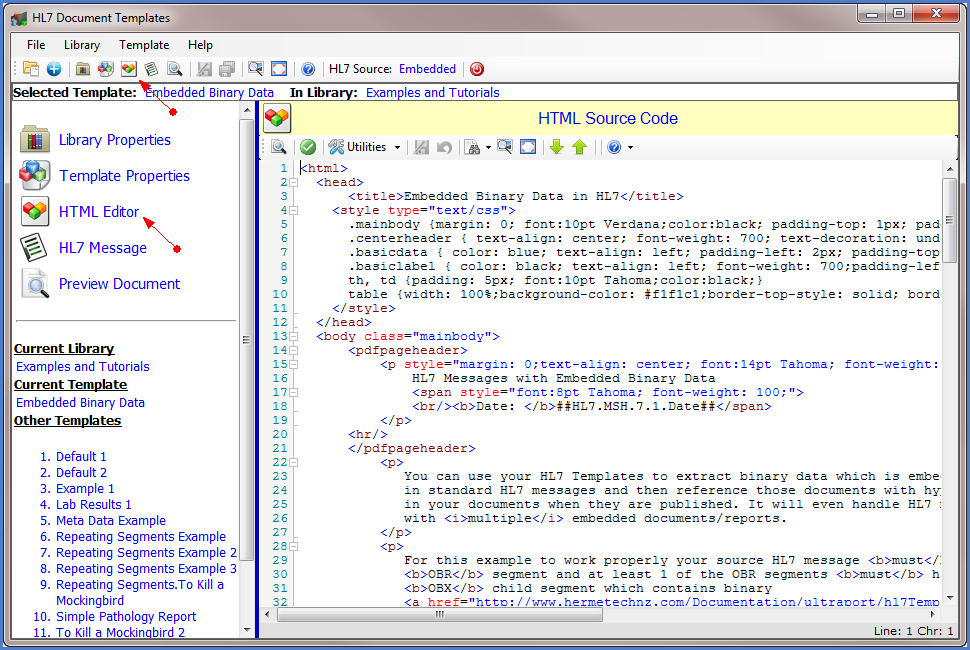Select the Lab Results 1 template
Viewport: 970px width, 650px height.
[x=93, y=505]
